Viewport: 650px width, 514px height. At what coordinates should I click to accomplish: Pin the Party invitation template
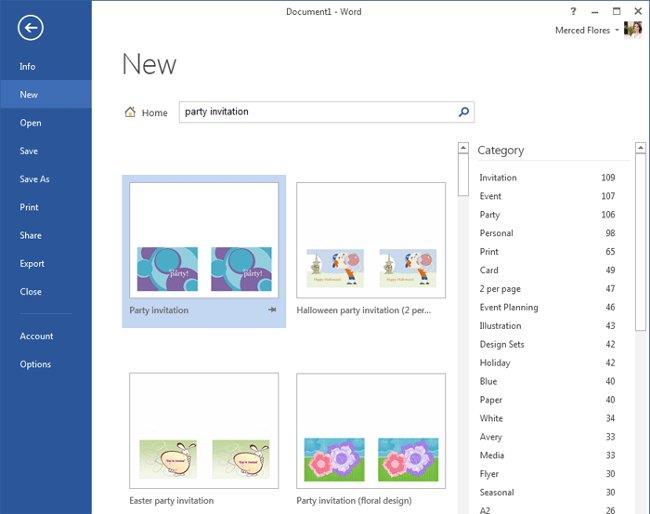[272, 310]
